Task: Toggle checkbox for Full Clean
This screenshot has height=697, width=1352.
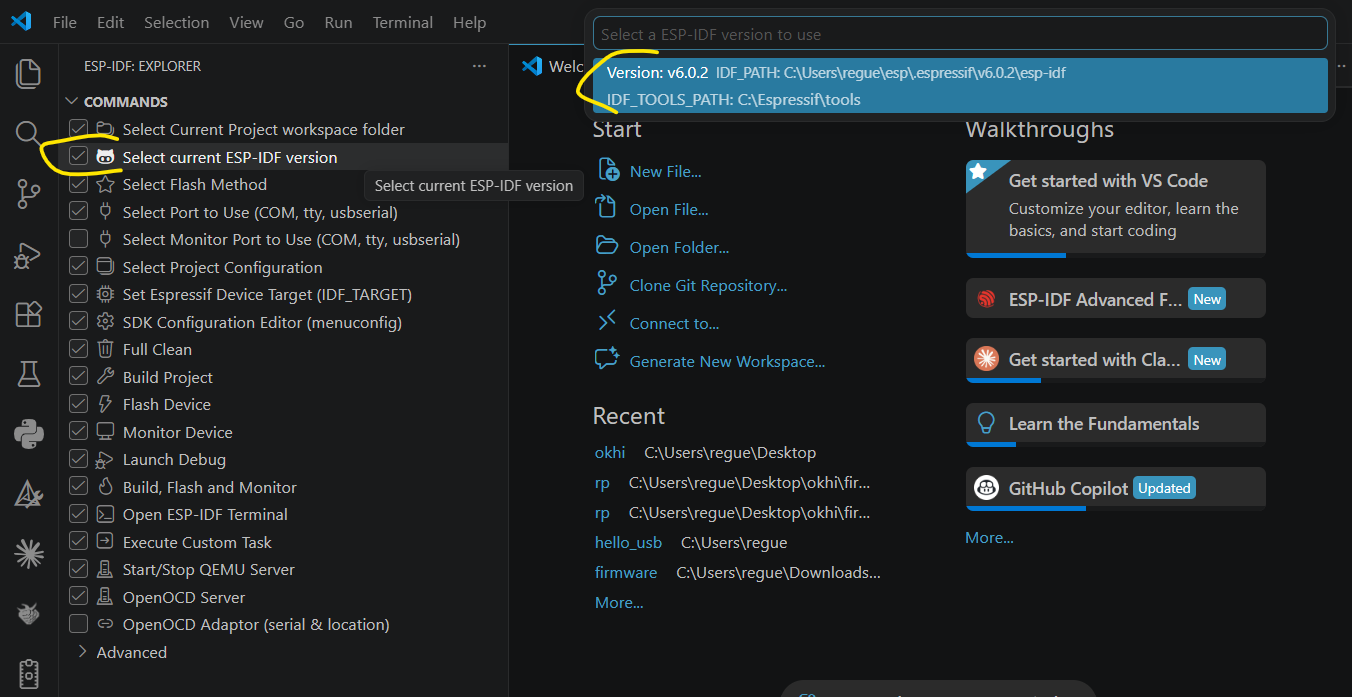Action: point(78,349)
